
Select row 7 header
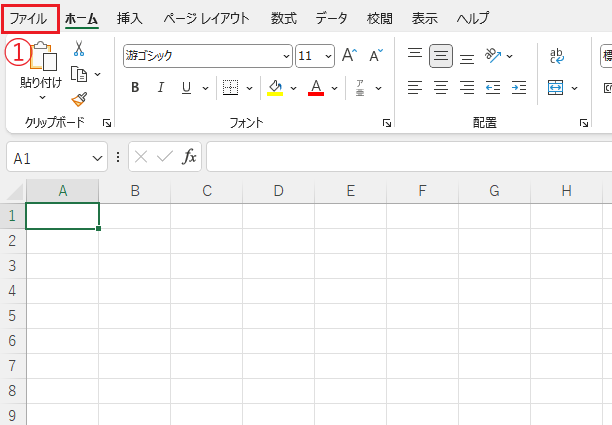pyautogui.click(x=12, y=366)
